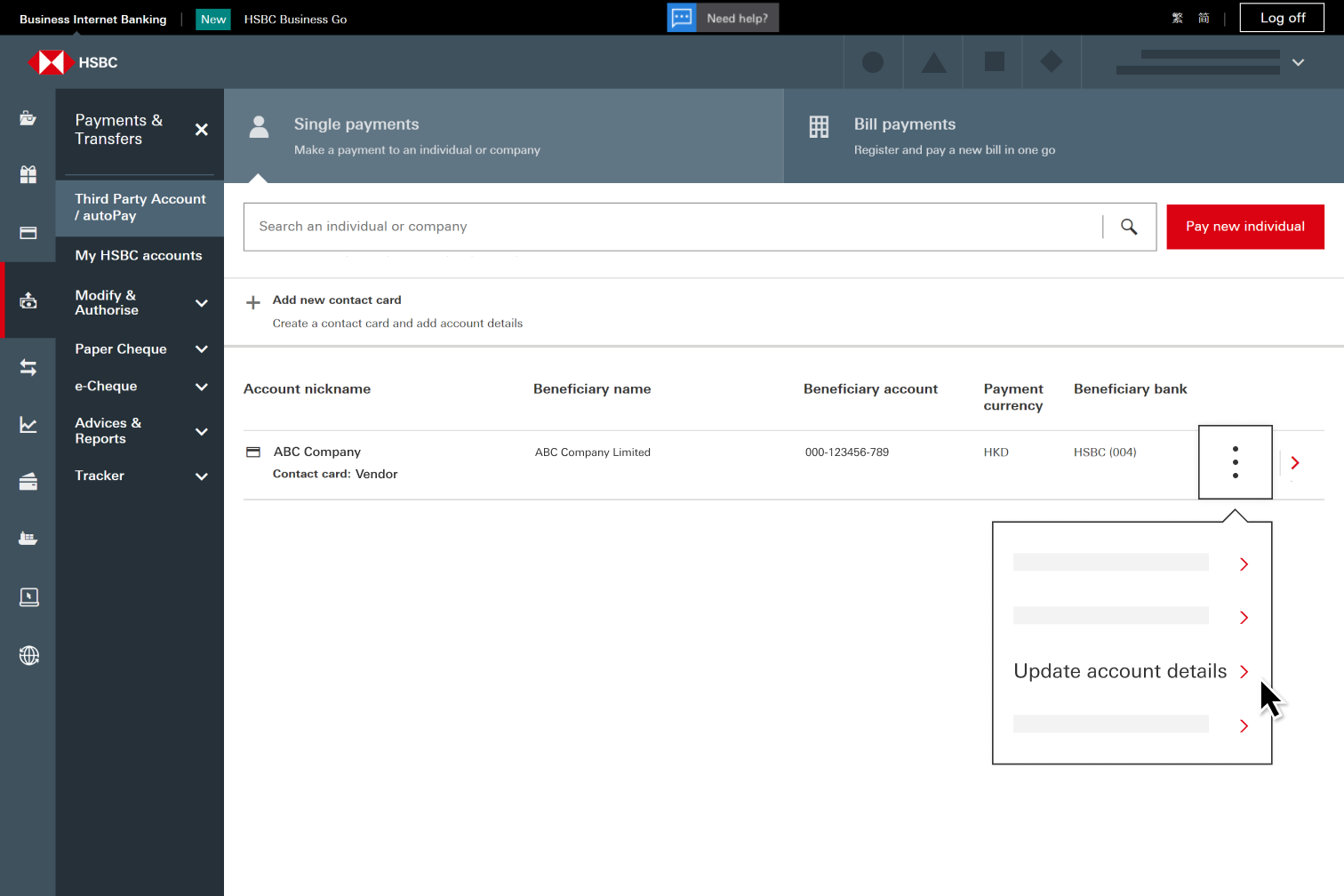Expand the Modify & Authorise submenu

click(202, 303)
